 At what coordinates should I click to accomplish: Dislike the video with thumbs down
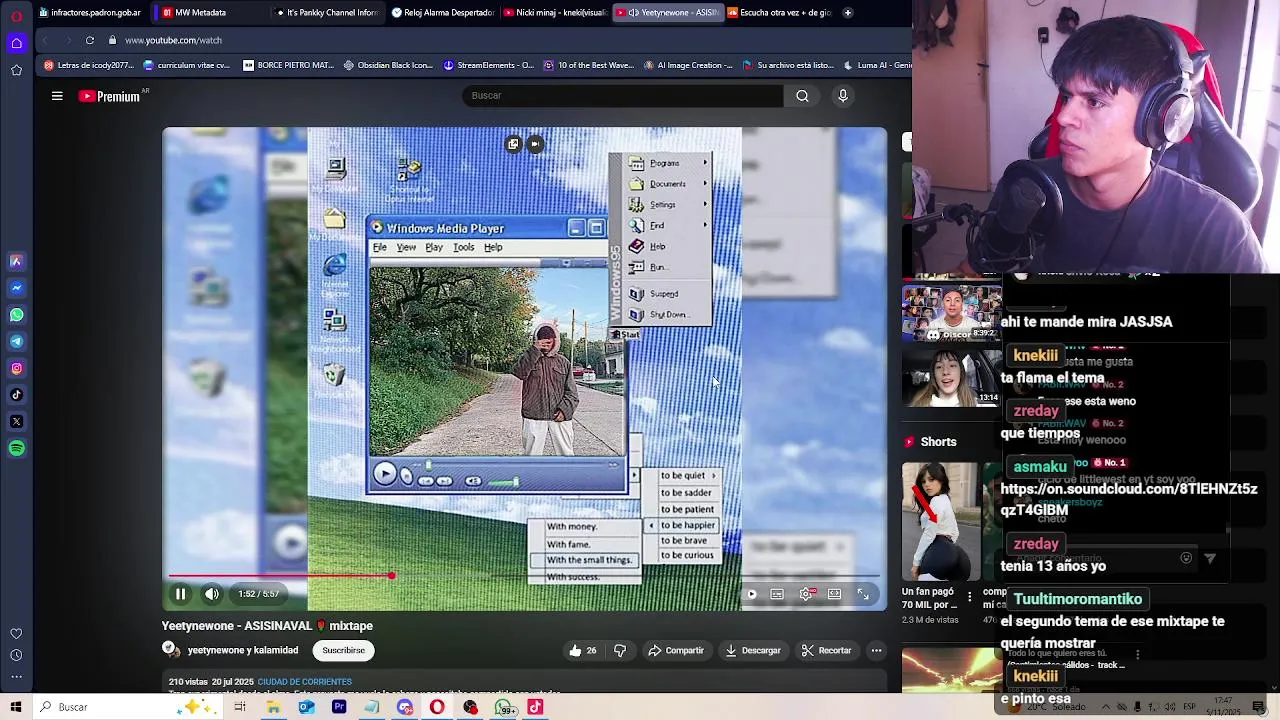click(620, 650)
